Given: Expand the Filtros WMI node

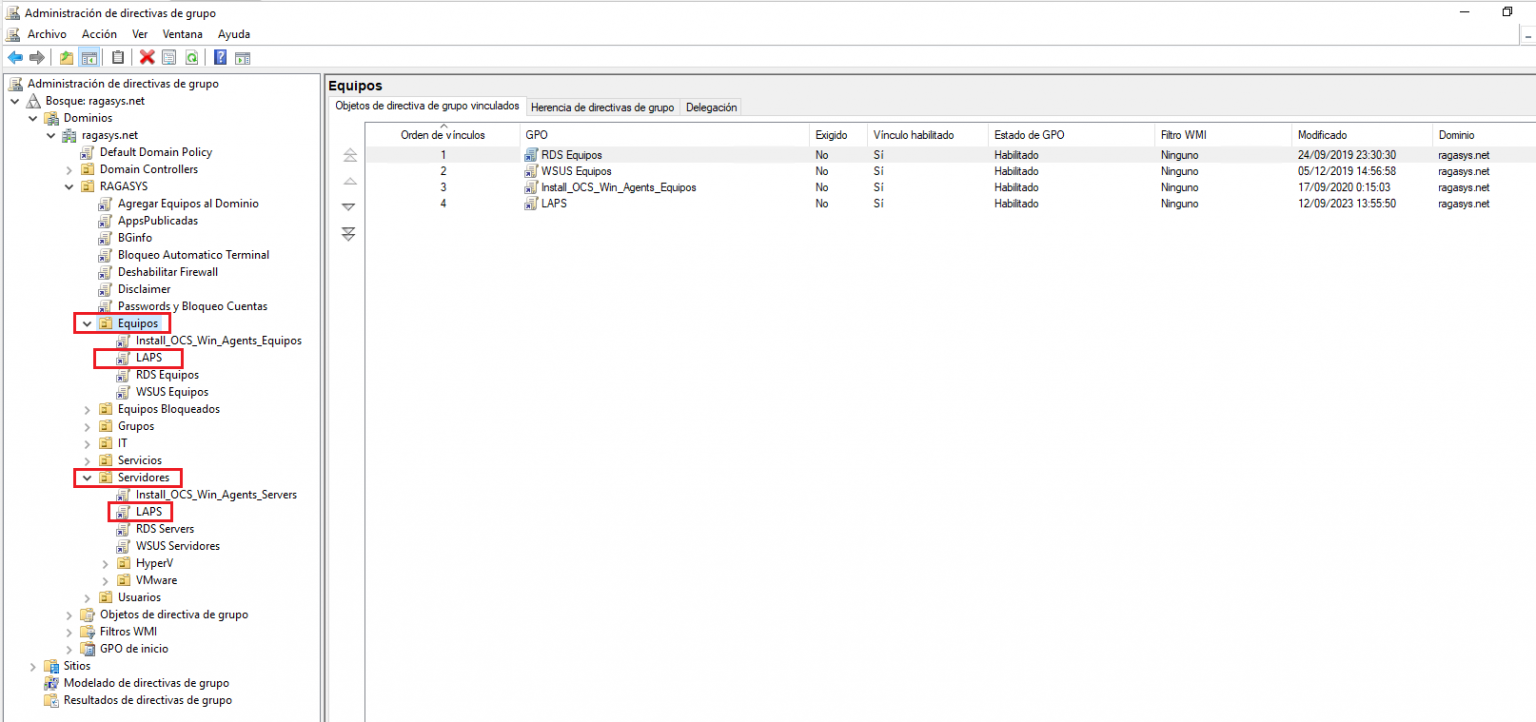Looking at the screenshot, I should 68,631.
